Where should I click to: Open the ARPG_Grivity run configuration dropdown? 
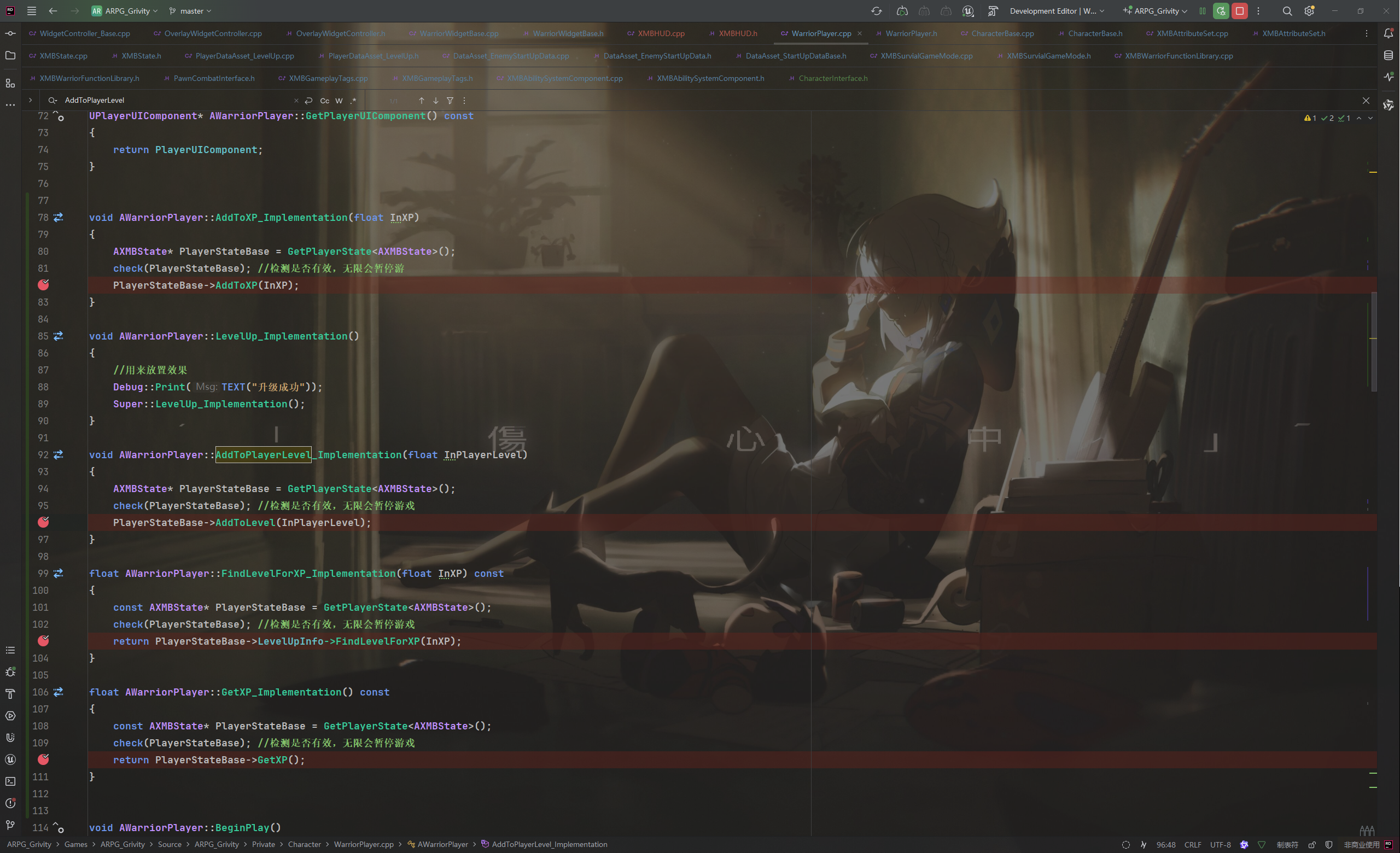coord(1155,11)
